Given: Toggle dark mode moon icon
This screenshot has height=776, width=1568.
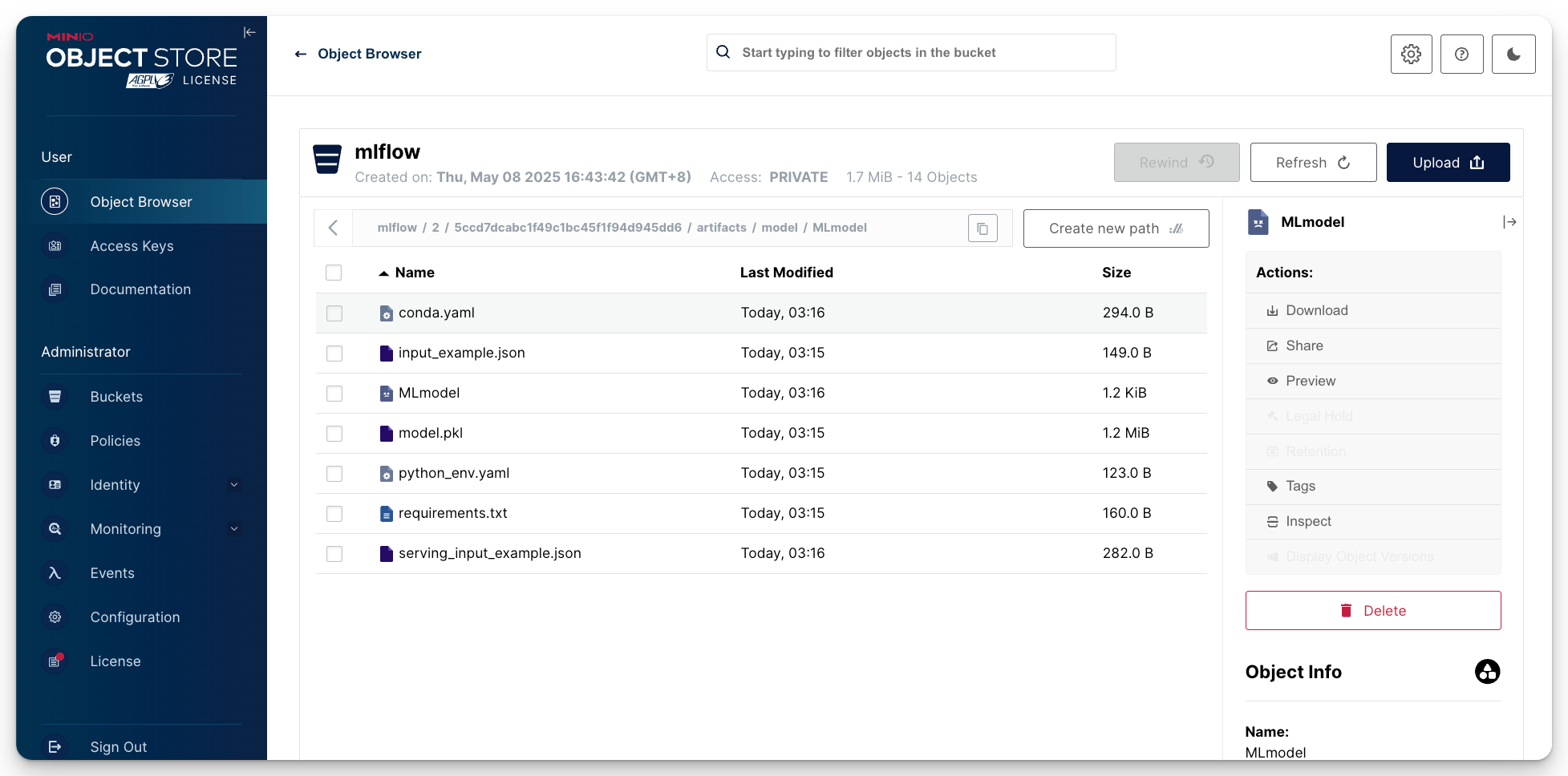Looking at the screenshot, I should point(1513,54).
